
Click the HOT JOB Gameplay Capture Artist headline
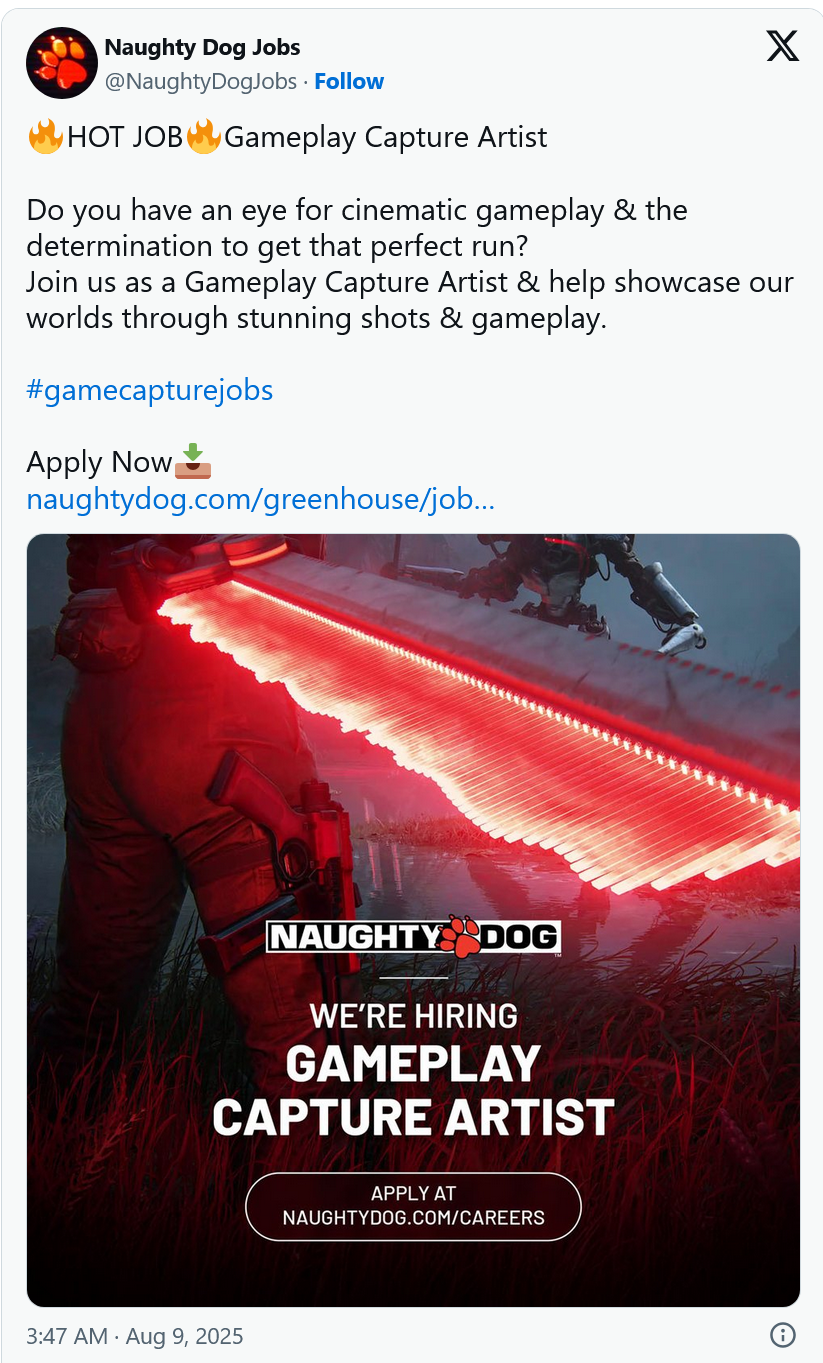pyautogui.click(x=287, y=137)
